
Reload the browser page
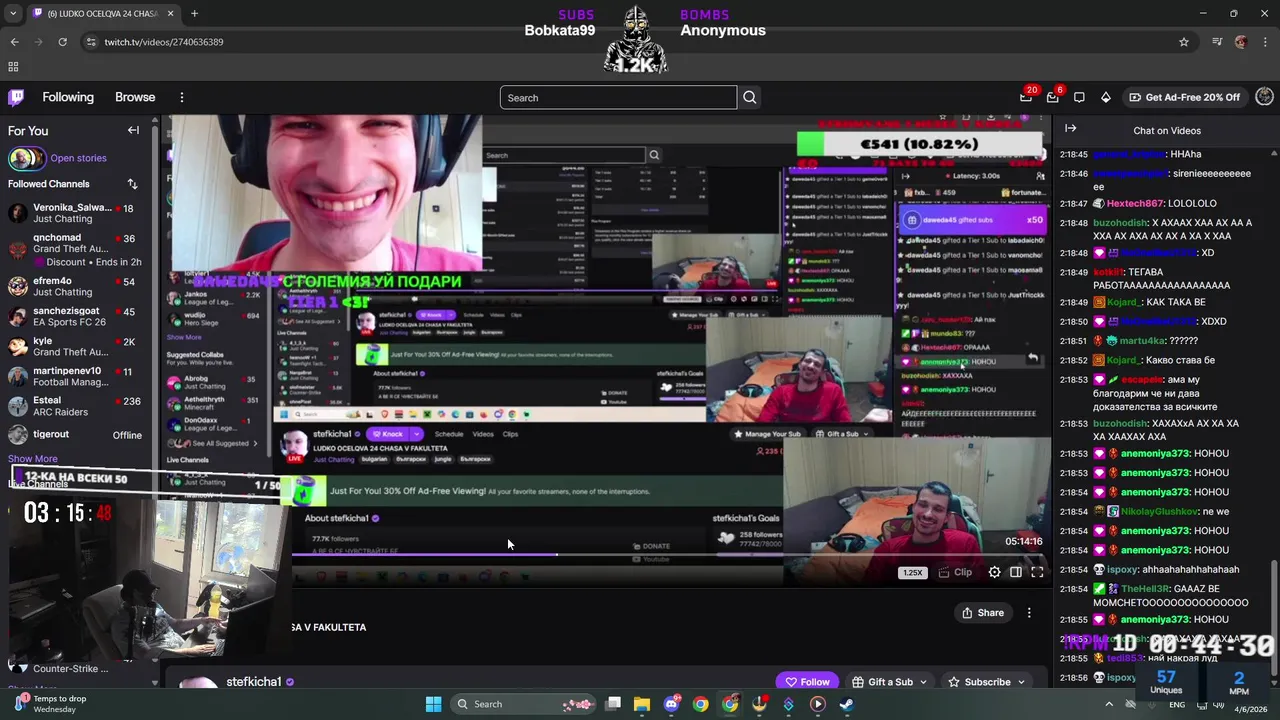tap(62, 42)
